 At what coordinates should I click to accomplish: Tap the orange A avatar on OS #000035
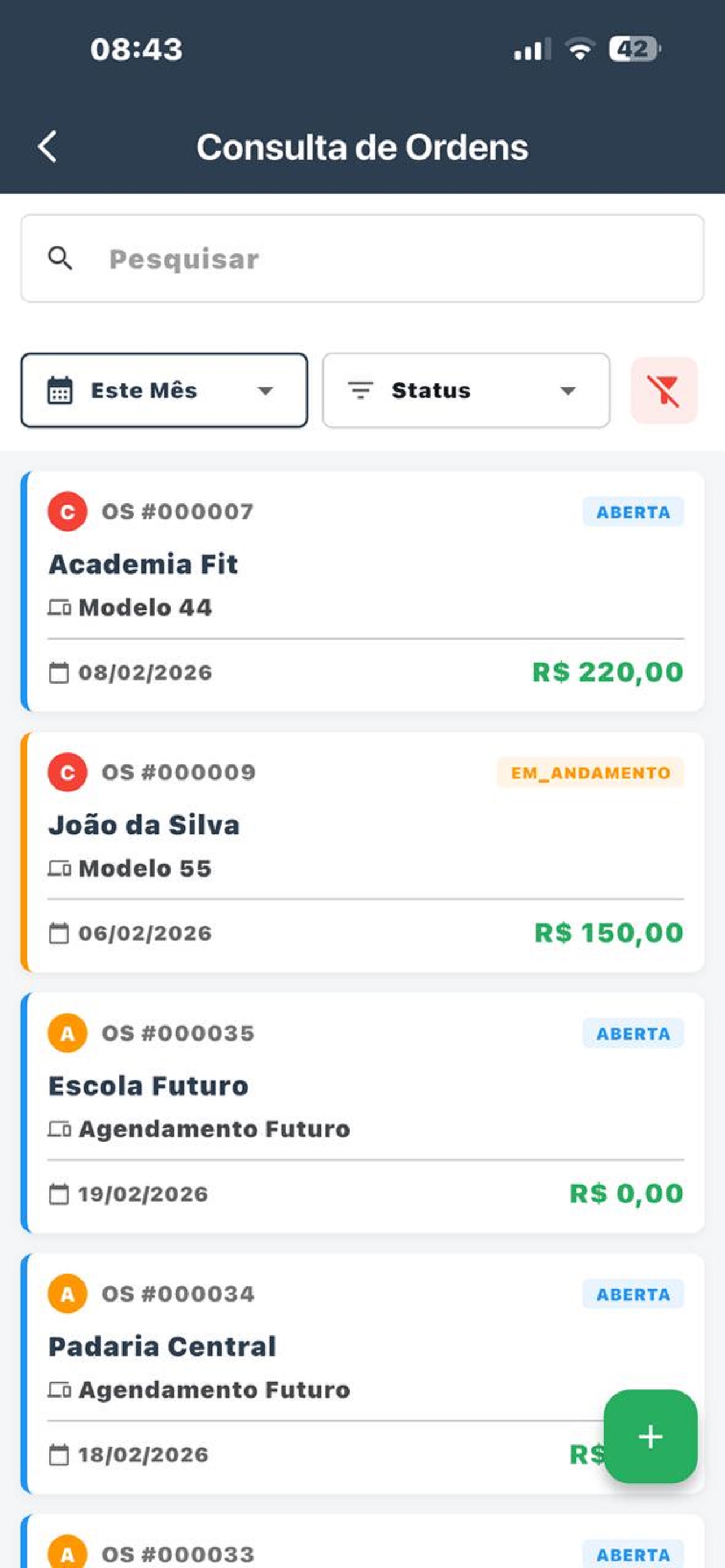click(67, 1033)
